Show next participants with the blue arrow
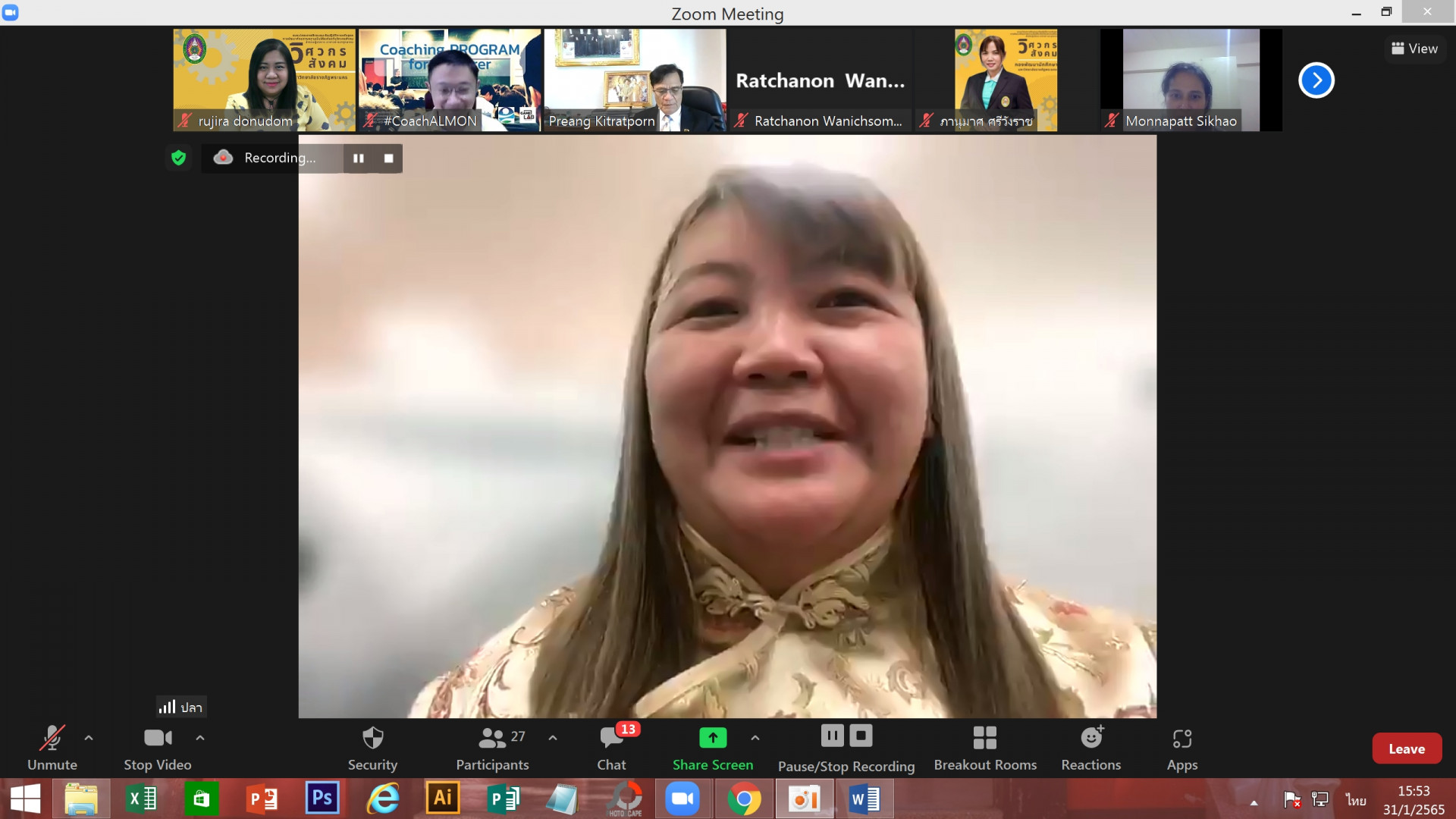 click(x=1316, y=80)
